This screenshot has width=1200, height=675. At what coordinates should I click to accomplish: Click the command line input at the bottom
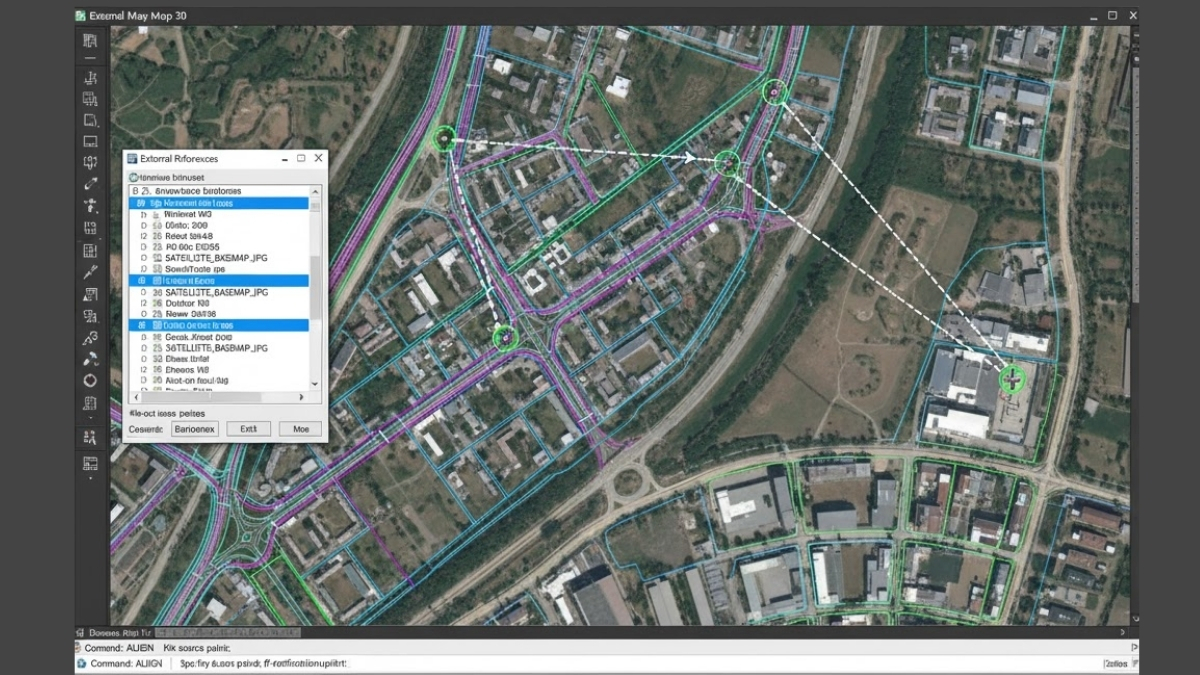coord(600,663)
